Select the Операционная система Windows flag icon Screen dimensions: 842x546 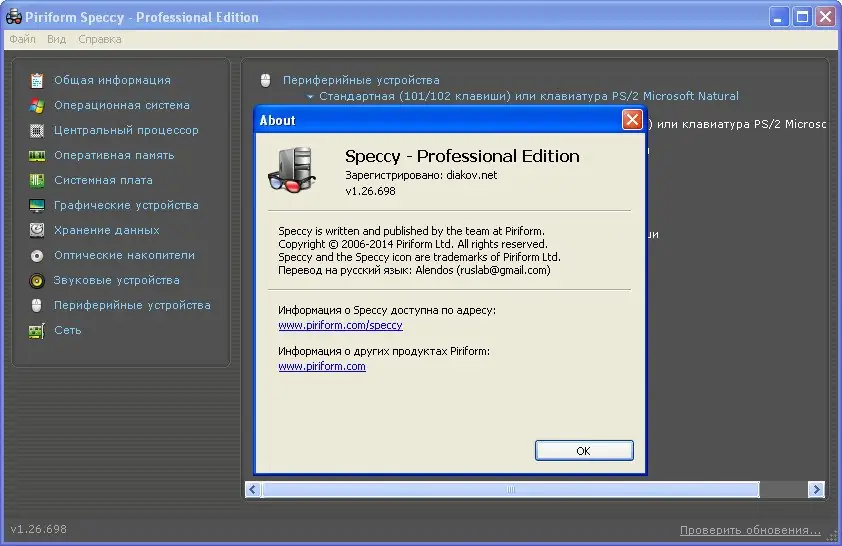pyautogui.click(x=37, y=105)
